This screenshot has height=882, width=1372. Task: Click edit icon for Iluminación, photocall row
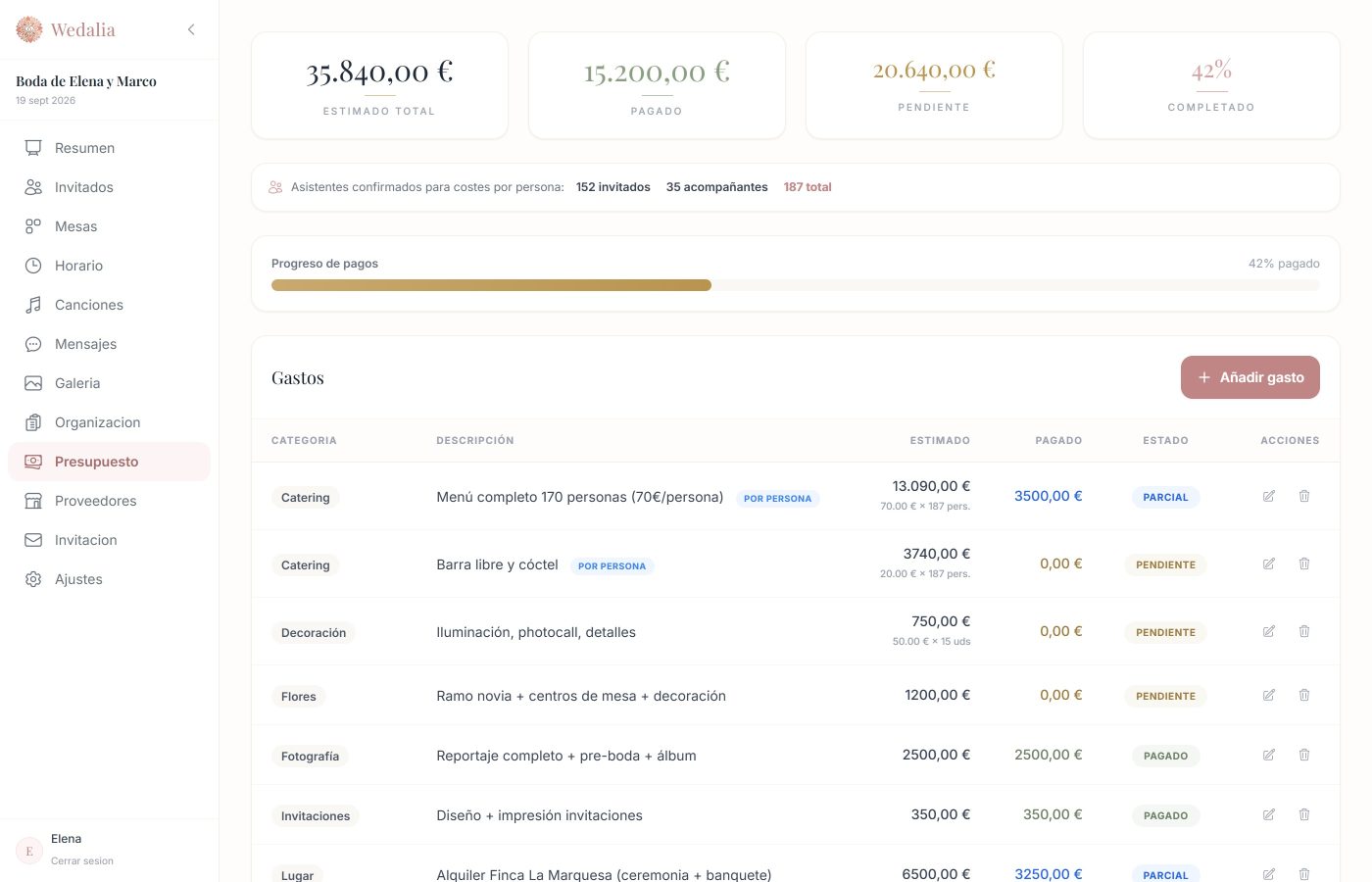[x=1269, y=631]
